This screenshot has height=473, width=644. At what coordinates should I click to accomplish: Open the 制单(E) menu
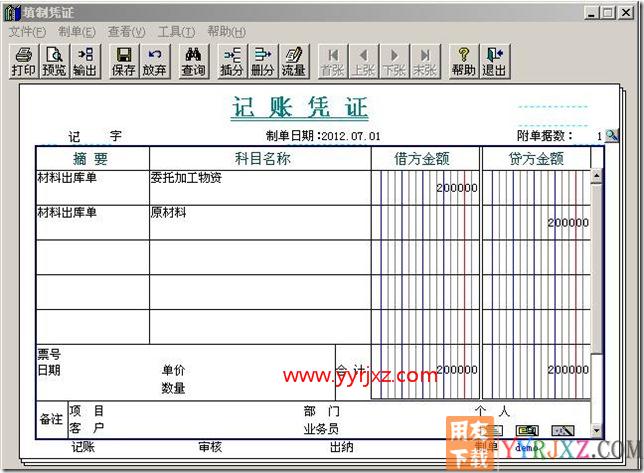pos(76,32)
